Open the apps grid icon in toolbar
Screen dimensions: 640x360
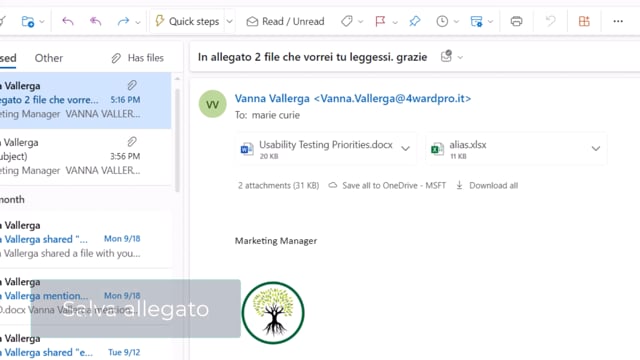(584, 21)
